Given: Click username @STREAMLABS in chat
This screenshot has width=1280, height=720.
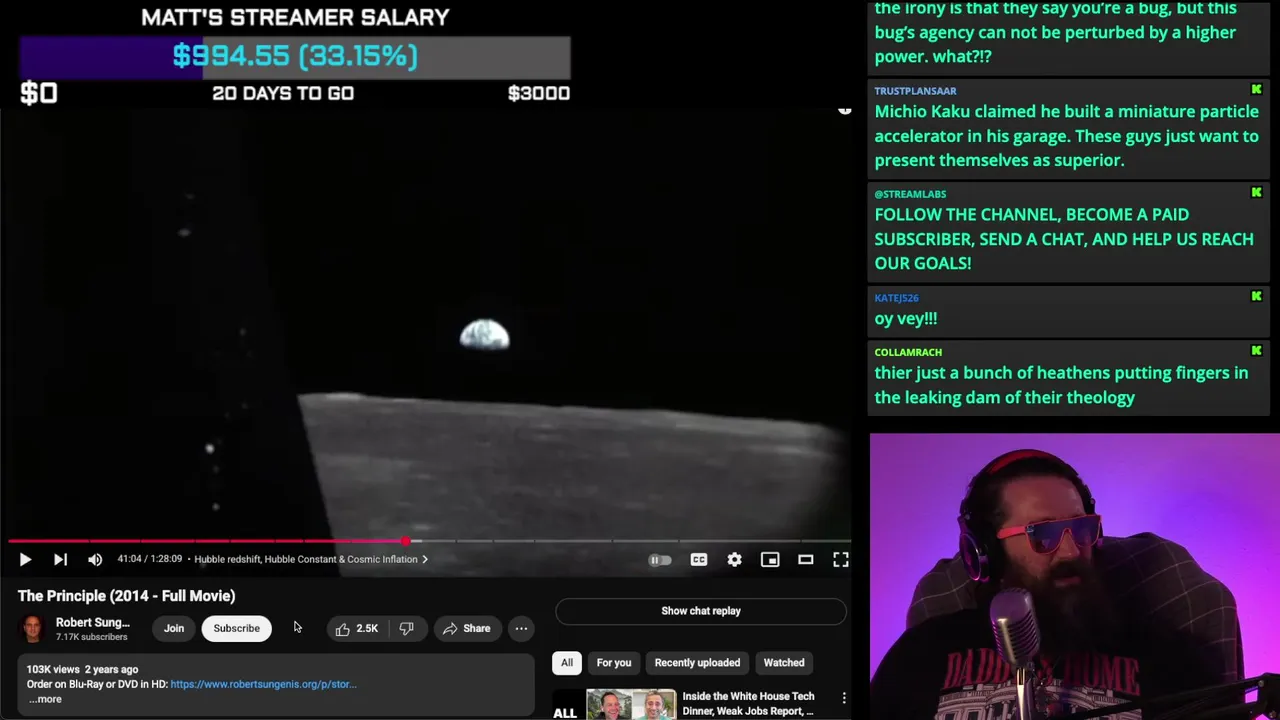Looking at the screenshot, I should [x=910, y=194].
